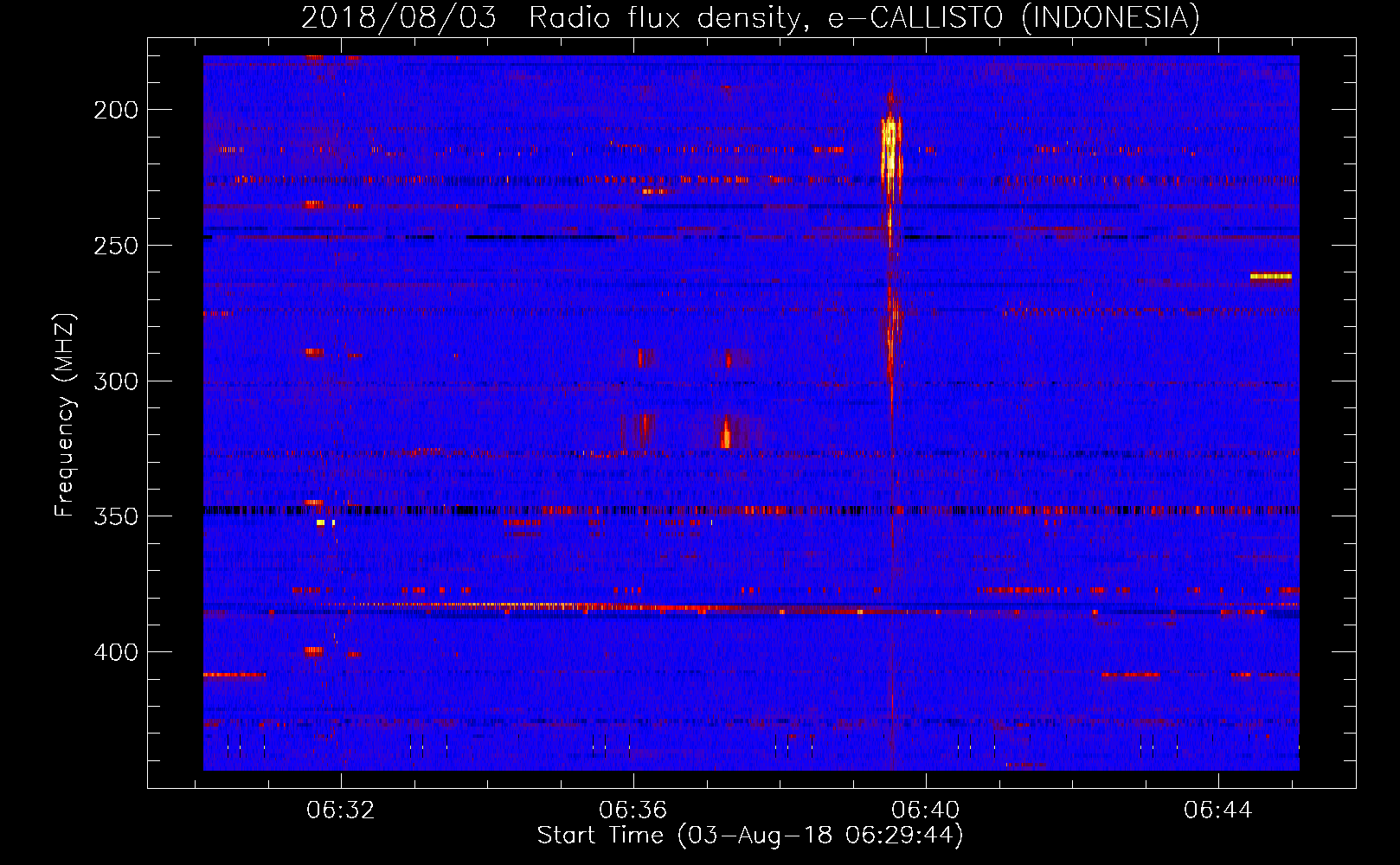Click the plot title text e-CALLISTO (INDONESIA)
1400x865 pixels.
point(1014,17)
